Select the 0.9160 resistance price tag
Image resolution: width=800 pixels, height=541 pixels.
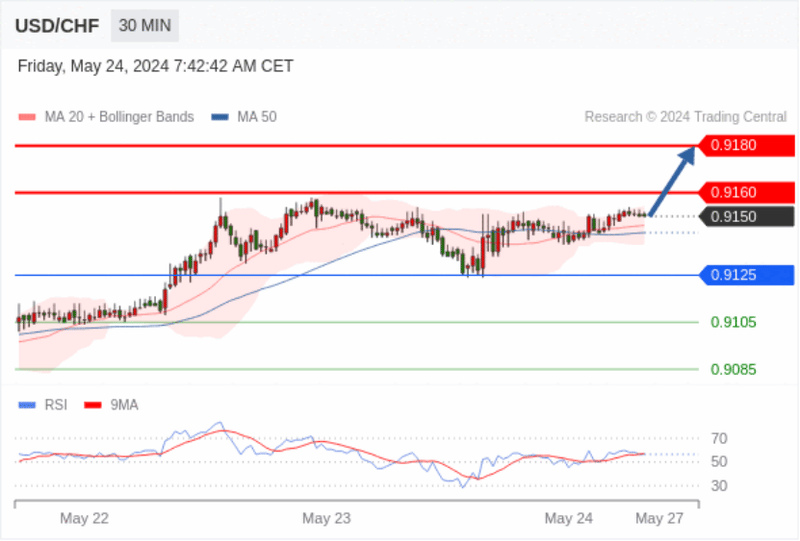coord(746,192)
